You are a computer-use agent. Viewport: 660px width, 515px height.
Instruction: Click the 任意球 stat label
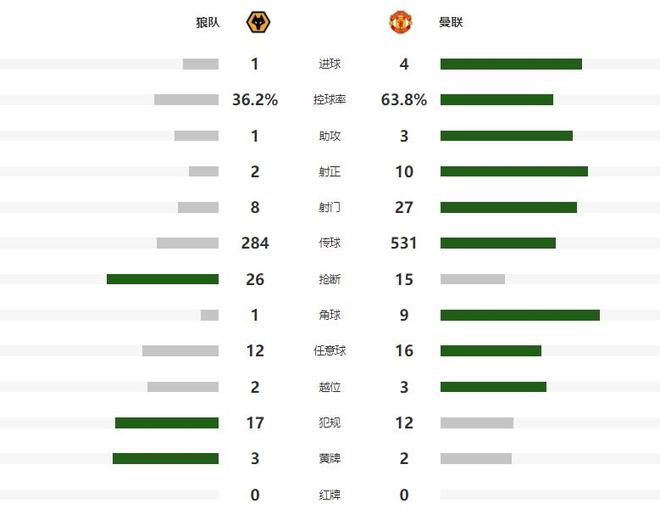pyautogui.click(x=330, y=351)
